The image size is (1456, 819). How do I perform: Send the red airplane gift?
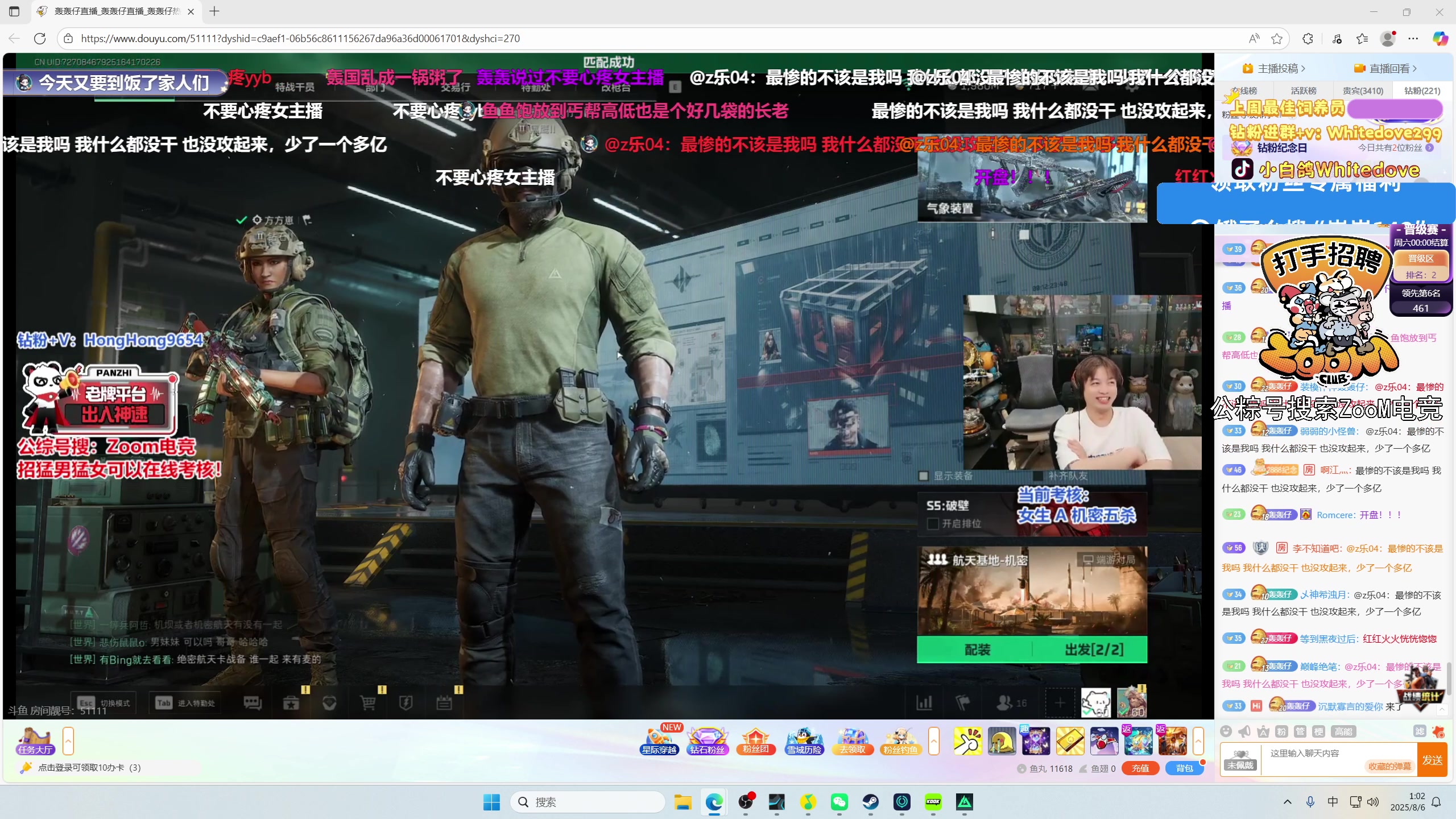[1104, 741]
